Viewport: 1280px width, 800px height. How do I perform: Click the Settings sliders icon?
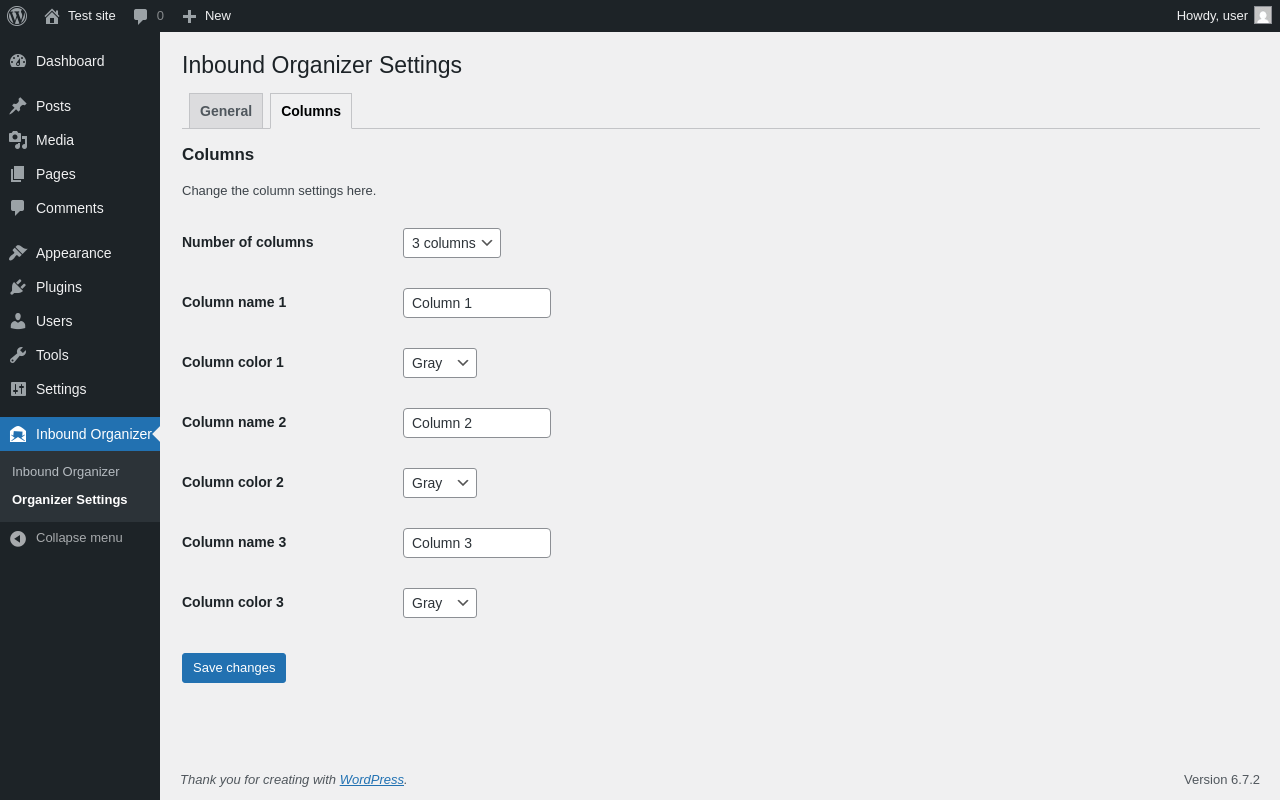click(18, 389)
